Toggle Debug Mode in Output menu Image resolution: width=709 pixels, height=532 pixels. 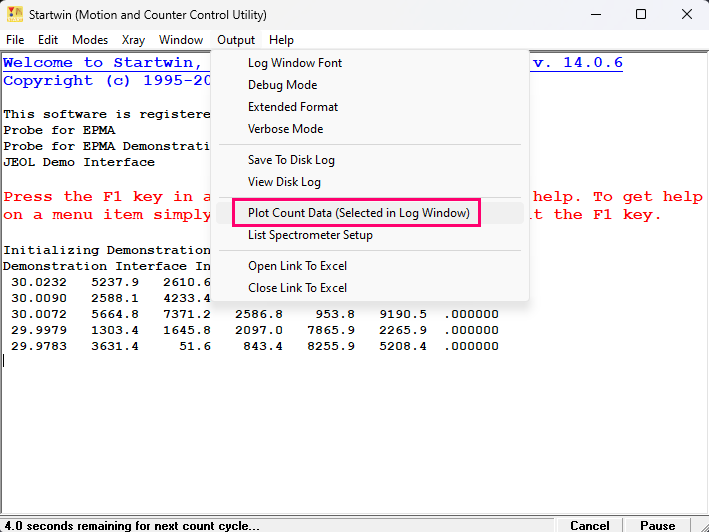[282, 85]
